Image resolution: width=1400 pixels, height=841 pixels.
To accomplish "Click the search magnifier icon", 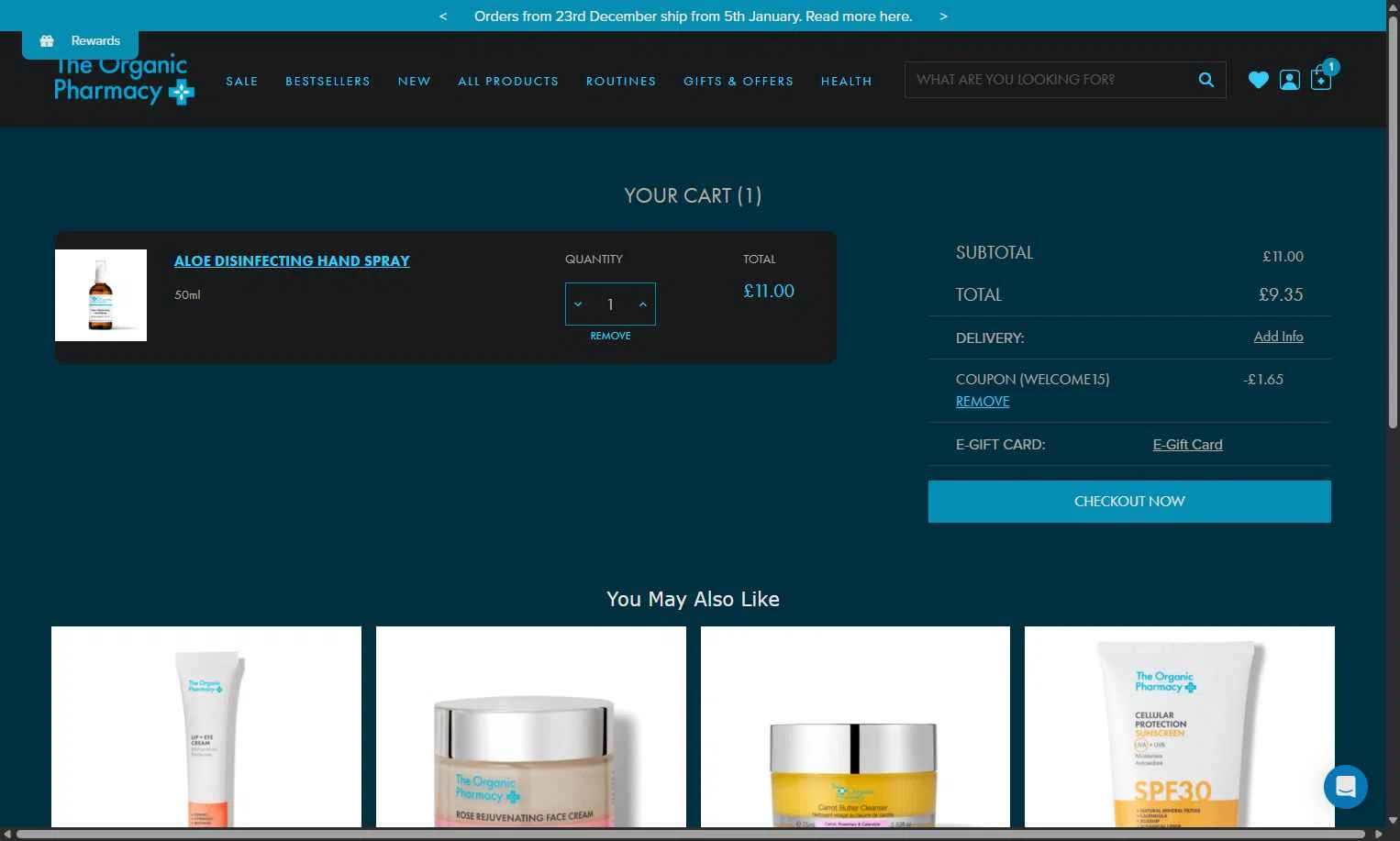I will [1206, 80].
